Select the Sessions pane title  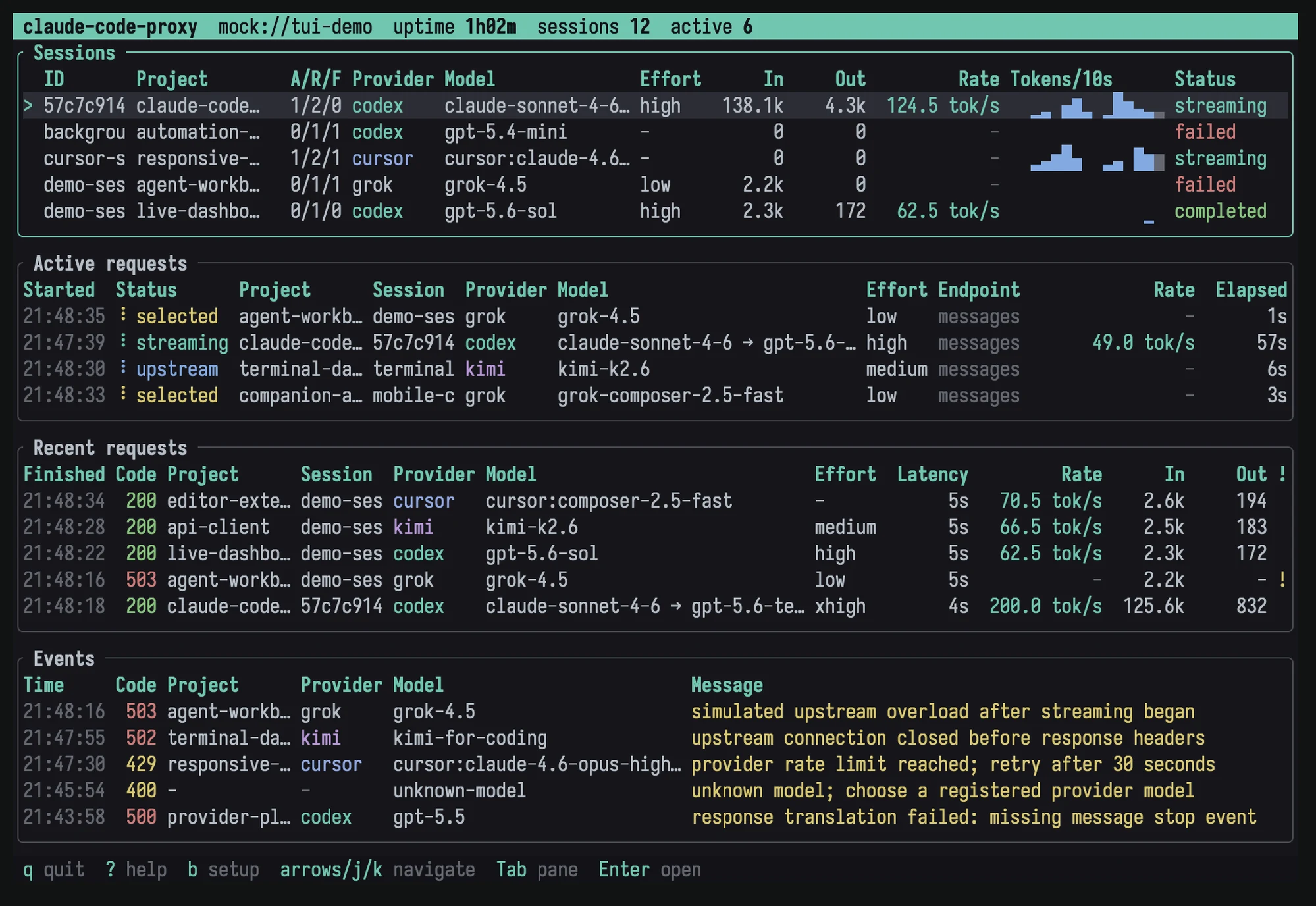pyautogui.click(x=74, y=53)
